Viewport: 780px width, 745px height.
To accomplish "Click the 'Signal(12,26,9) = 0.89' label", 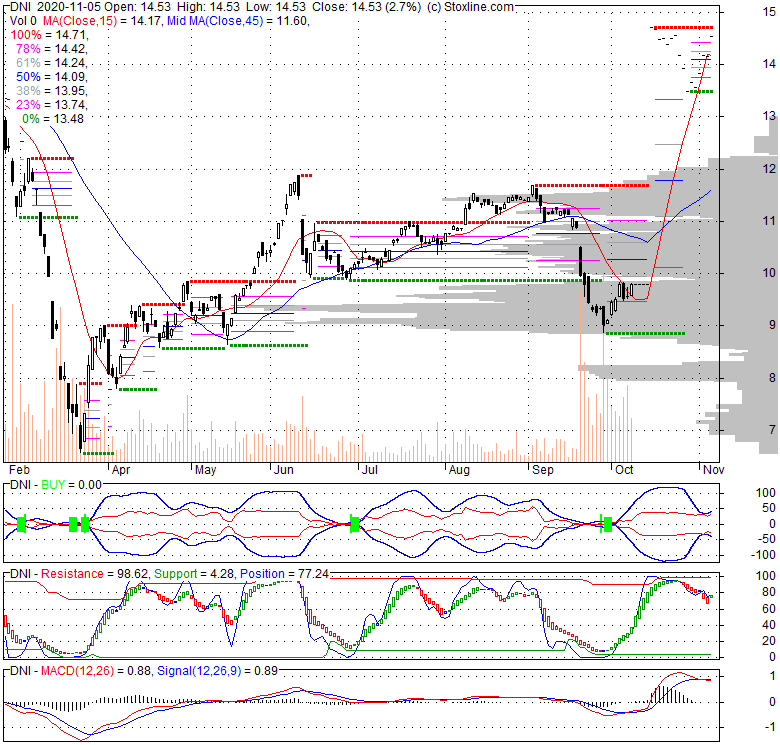I will coord(217,671).
